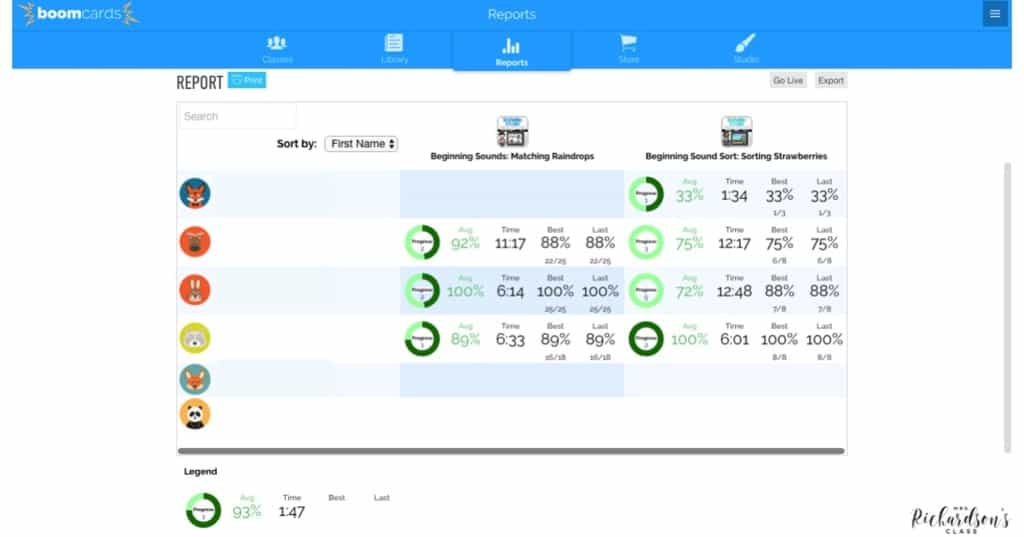Select the blue fox student avatar
1024x537 pixels.
point(195,193)
